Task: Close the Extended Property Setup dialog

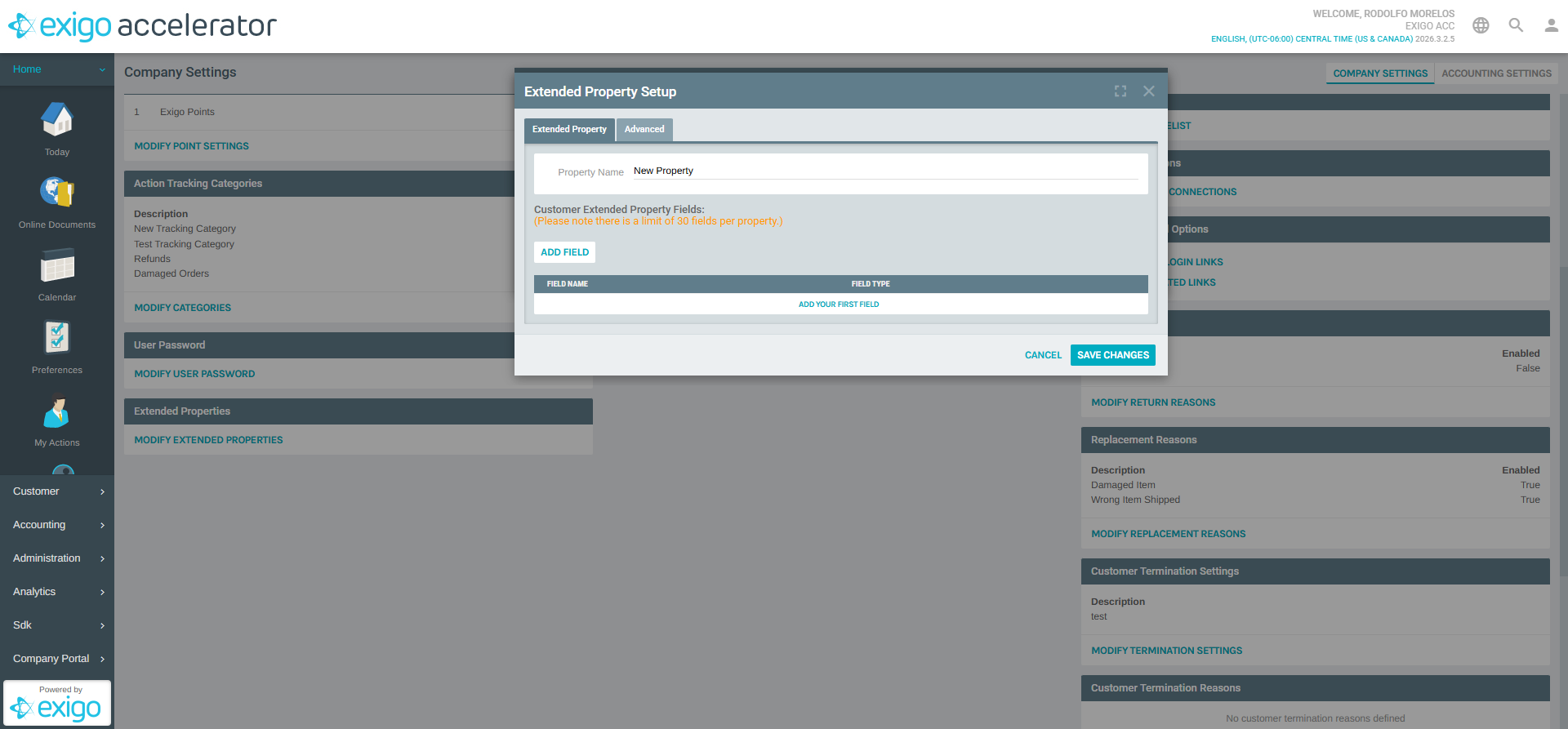Action: (1149, 91)
